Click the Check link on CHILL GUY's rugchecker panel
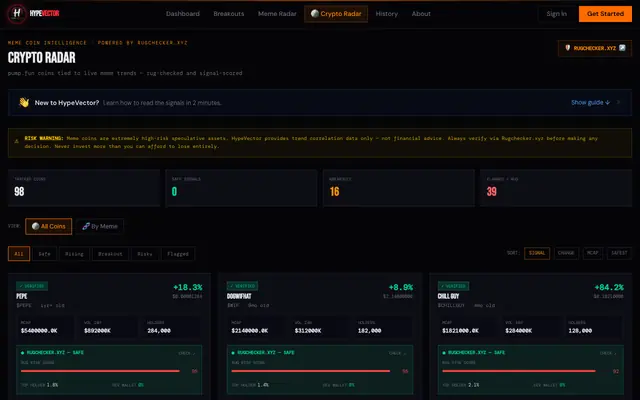The height and width of the screenshot is (400, 640). [608, 353]
